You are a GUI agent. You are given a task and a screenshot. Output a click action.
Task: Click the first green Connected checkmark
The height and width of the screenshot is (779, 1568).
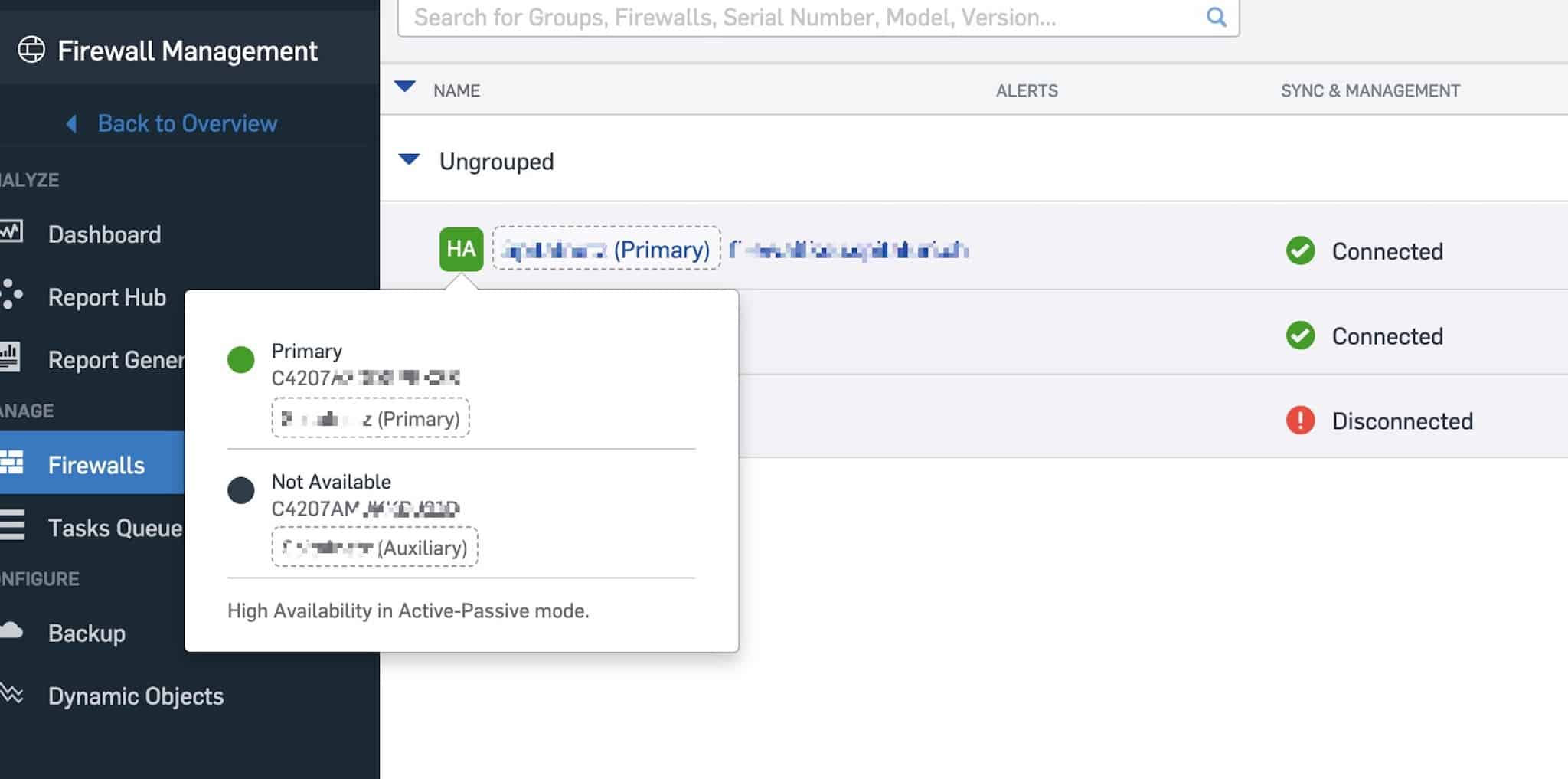[1300, 250]
